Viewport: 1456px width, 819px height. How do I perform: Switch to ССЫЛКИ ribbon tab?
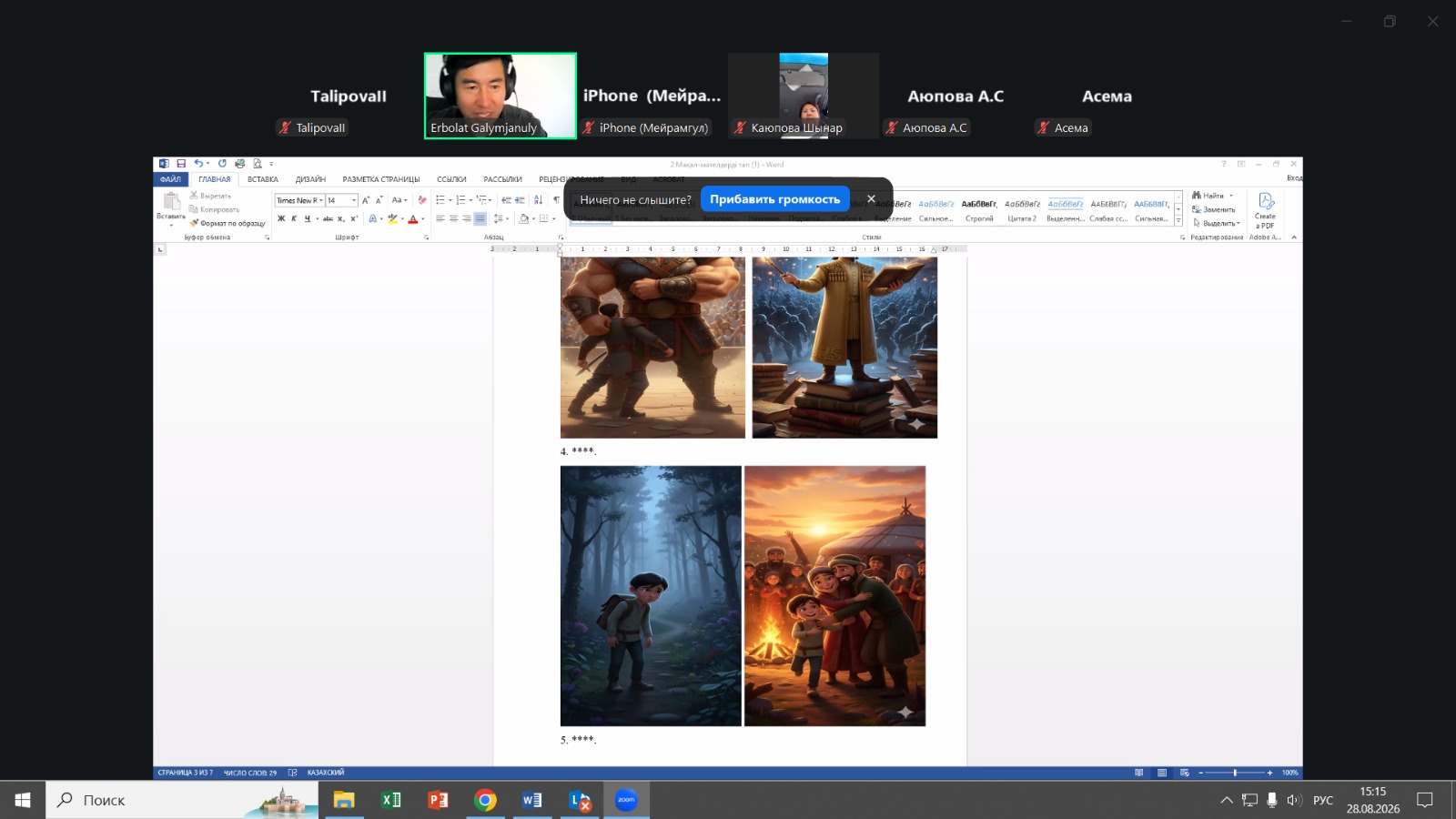click(451, 180)
